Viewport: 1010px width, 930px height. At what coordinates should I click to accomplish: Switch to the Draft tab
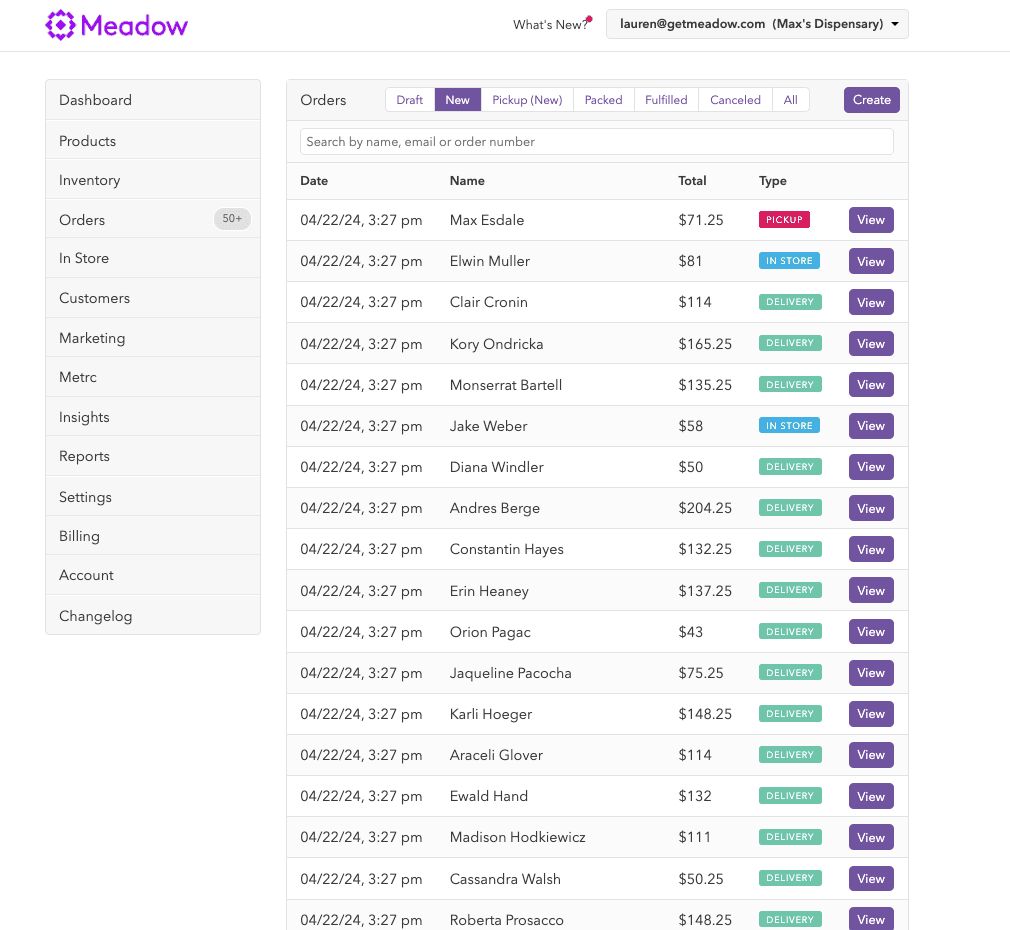pos(410,99)
